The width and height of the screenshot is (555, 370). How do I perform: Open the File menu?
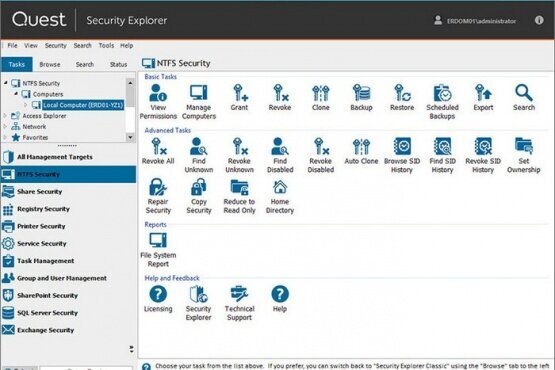12,45
